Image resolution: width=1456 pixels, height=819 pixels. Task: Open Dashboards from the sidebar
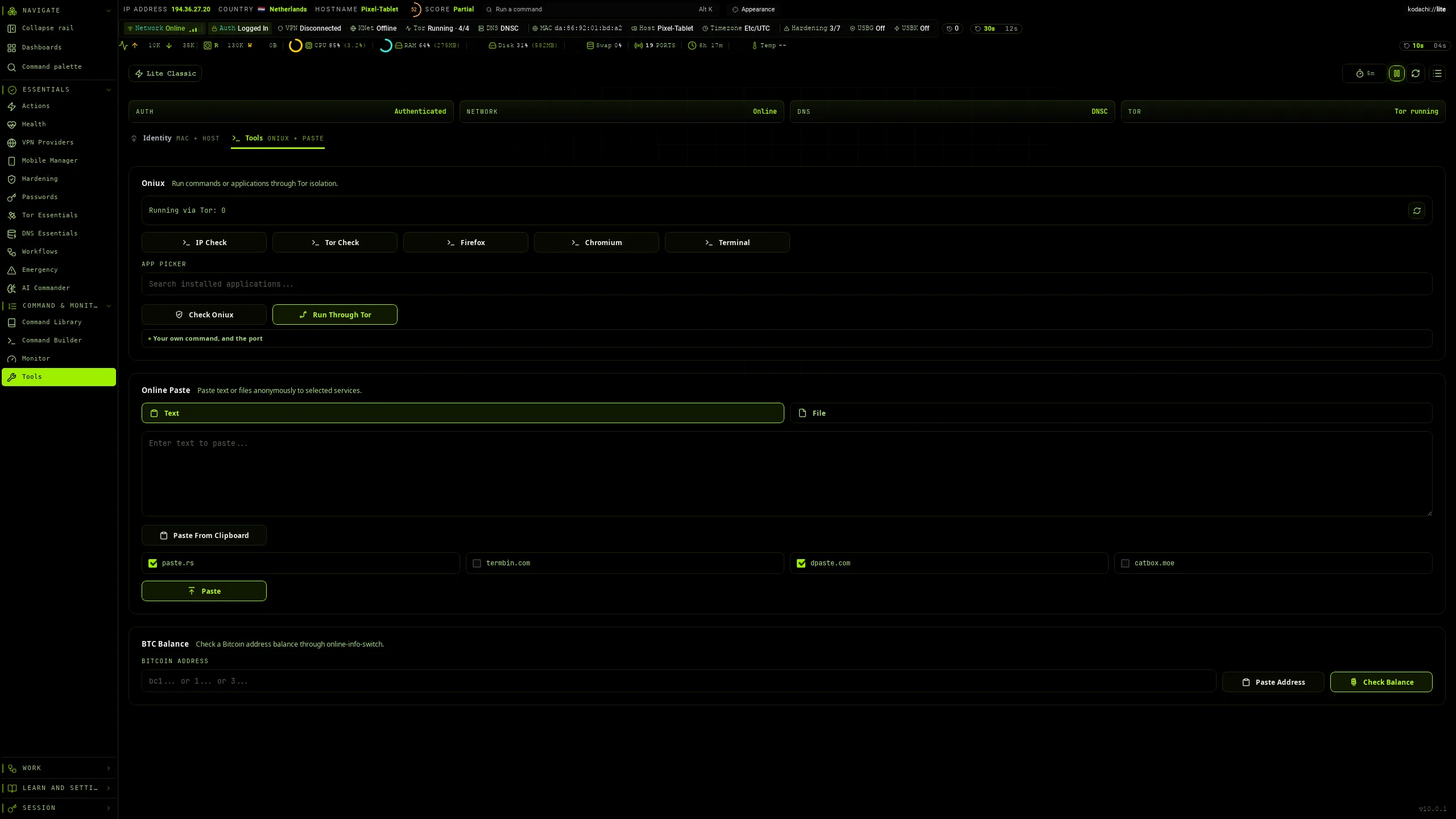click(x=59, y=47)
